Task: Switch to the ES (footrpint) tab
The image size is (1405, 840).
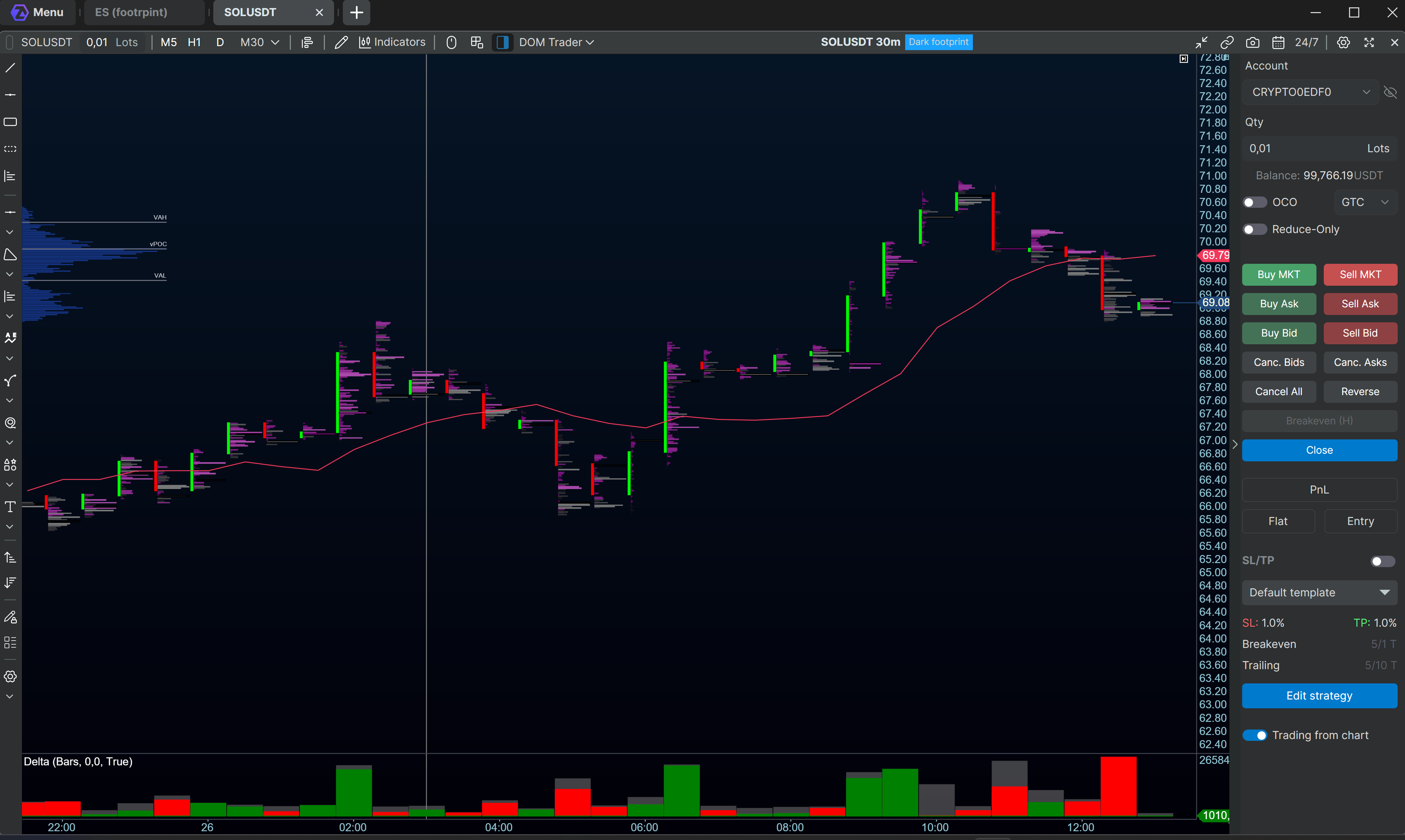Action: 145,12
